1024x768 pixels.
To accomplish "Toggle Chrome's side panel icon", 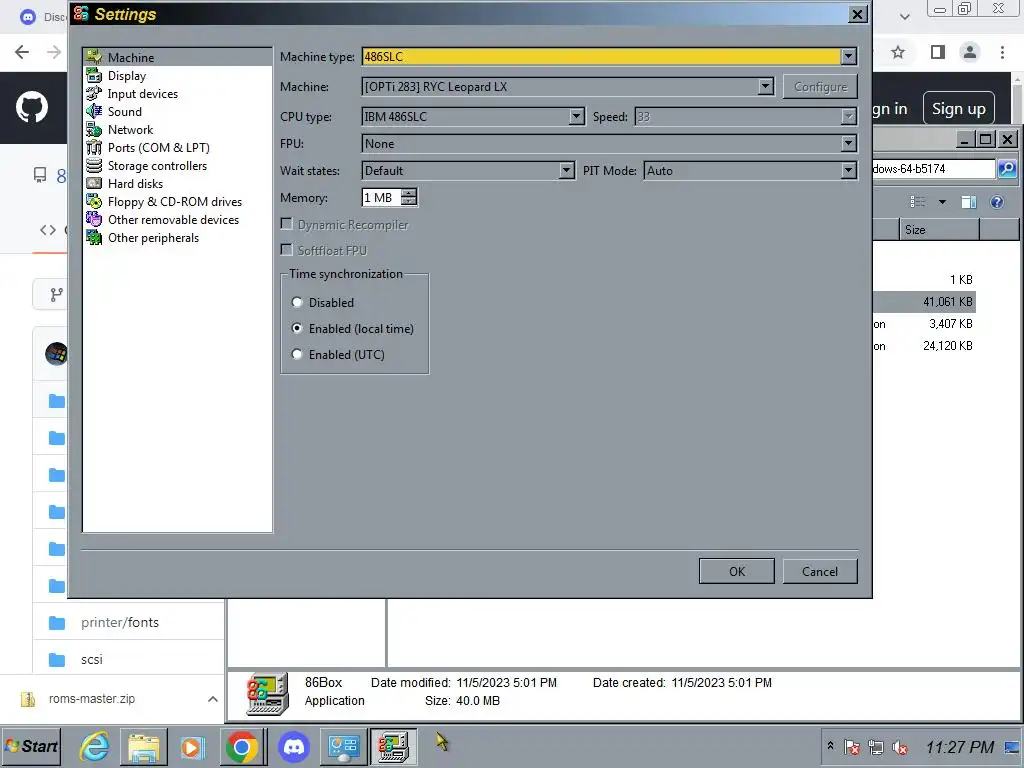I will click(938, 52).
